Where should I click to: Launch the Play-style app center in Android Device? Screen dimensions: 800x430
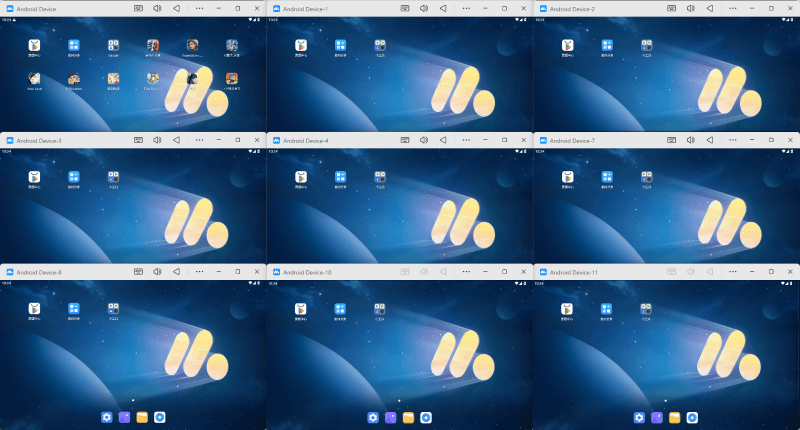pyautogui.click(x=34, y=45)
